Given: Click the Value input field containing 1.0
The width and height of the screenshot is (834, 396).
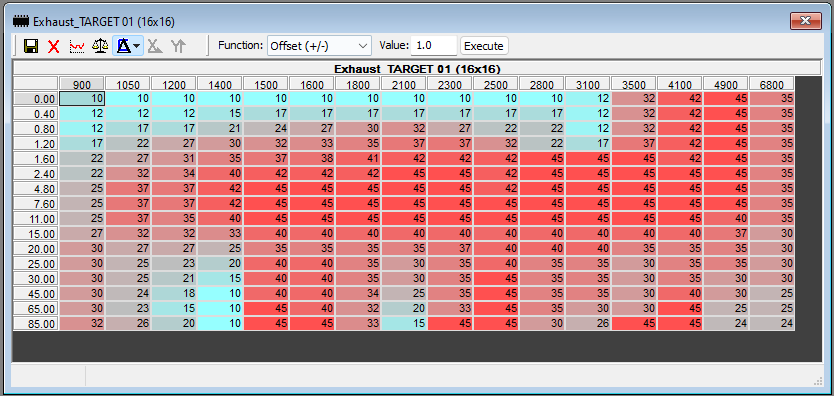Looking at the screenshot, I should 433,46.
